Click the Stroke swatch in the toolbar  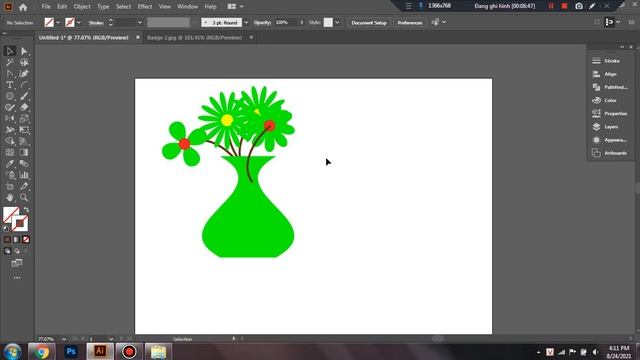(x=20, y=224)
